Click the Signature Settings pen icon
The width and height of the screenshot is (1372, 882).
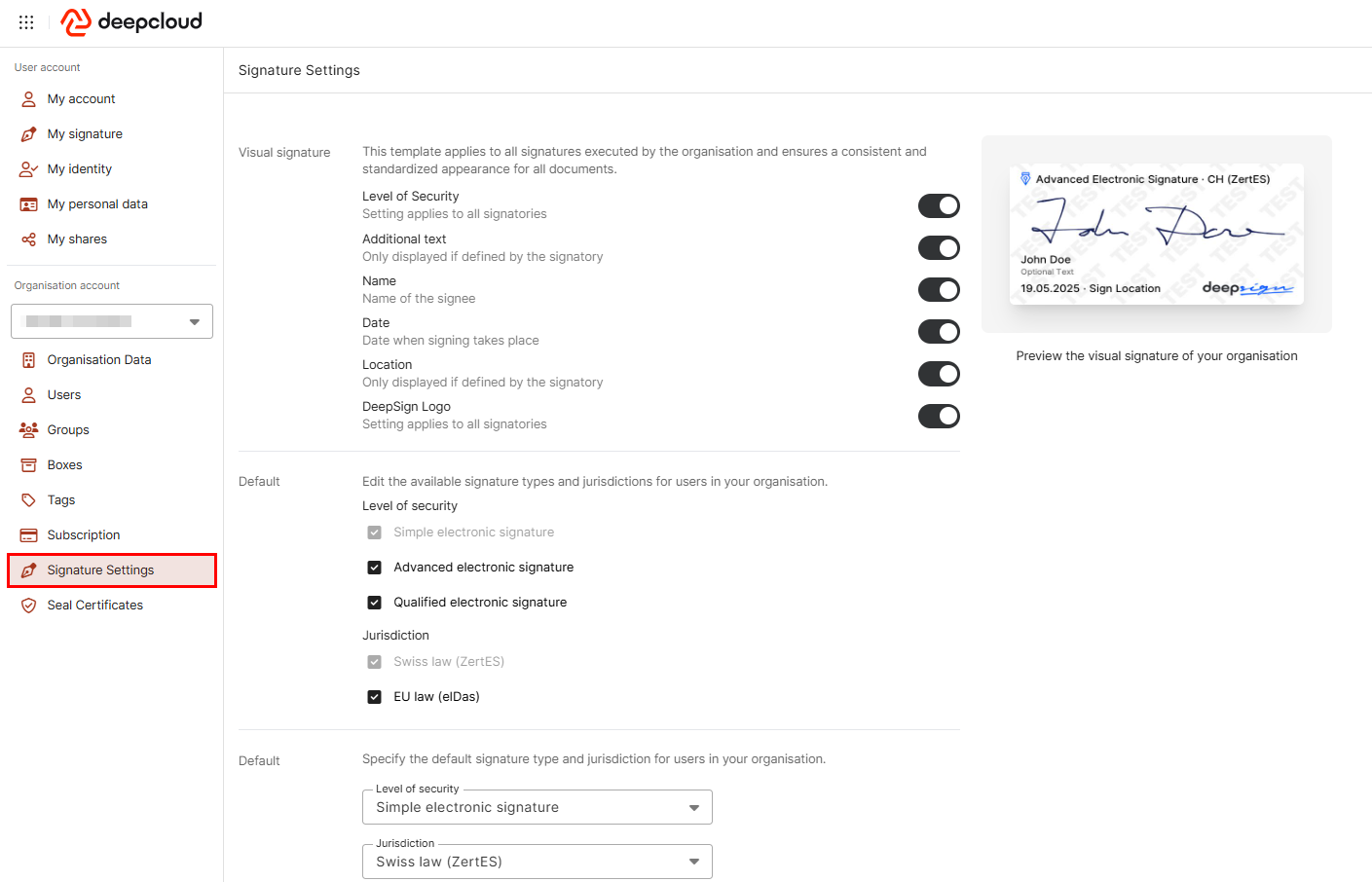(x=29, y=570)
